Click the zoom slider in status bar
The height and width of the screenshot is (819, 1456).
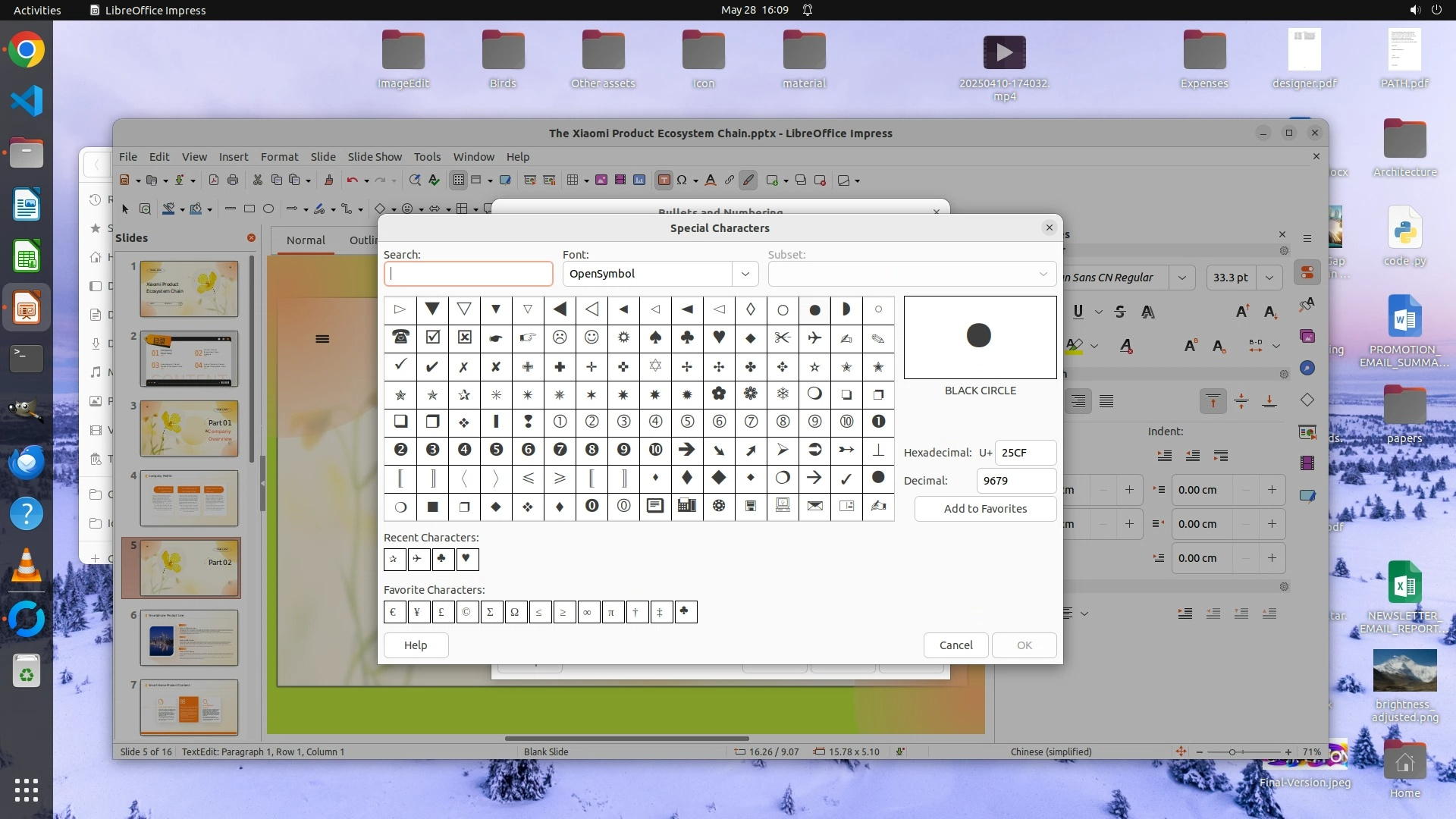(x=1232, y=752)
